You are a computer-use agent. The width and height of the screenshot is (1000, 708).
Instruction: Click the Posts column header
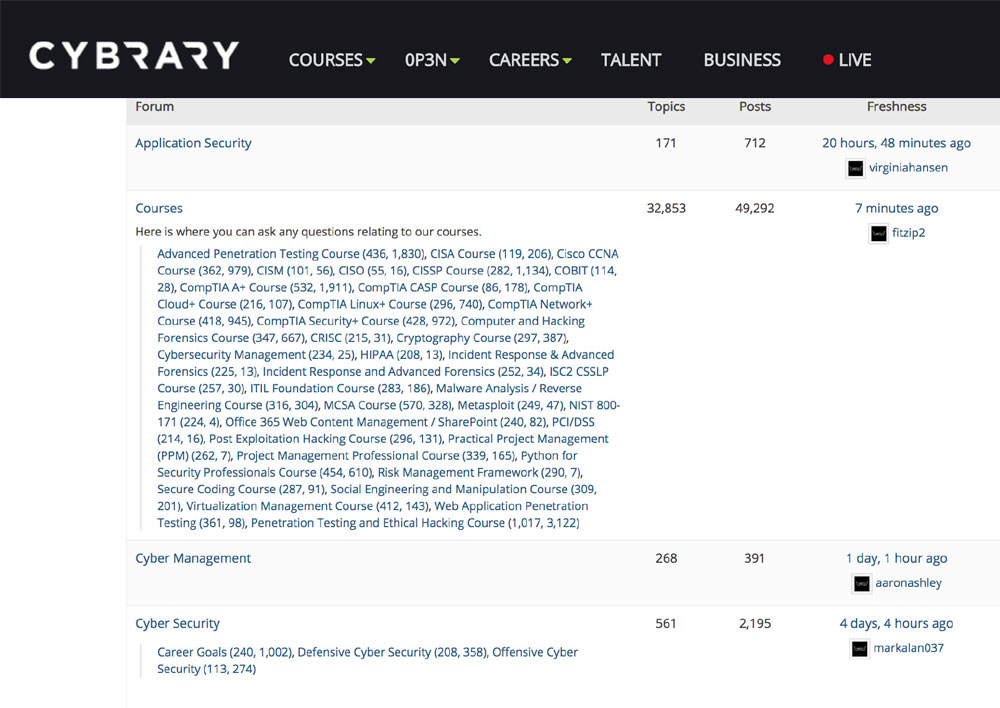click(x=754, y=107)
